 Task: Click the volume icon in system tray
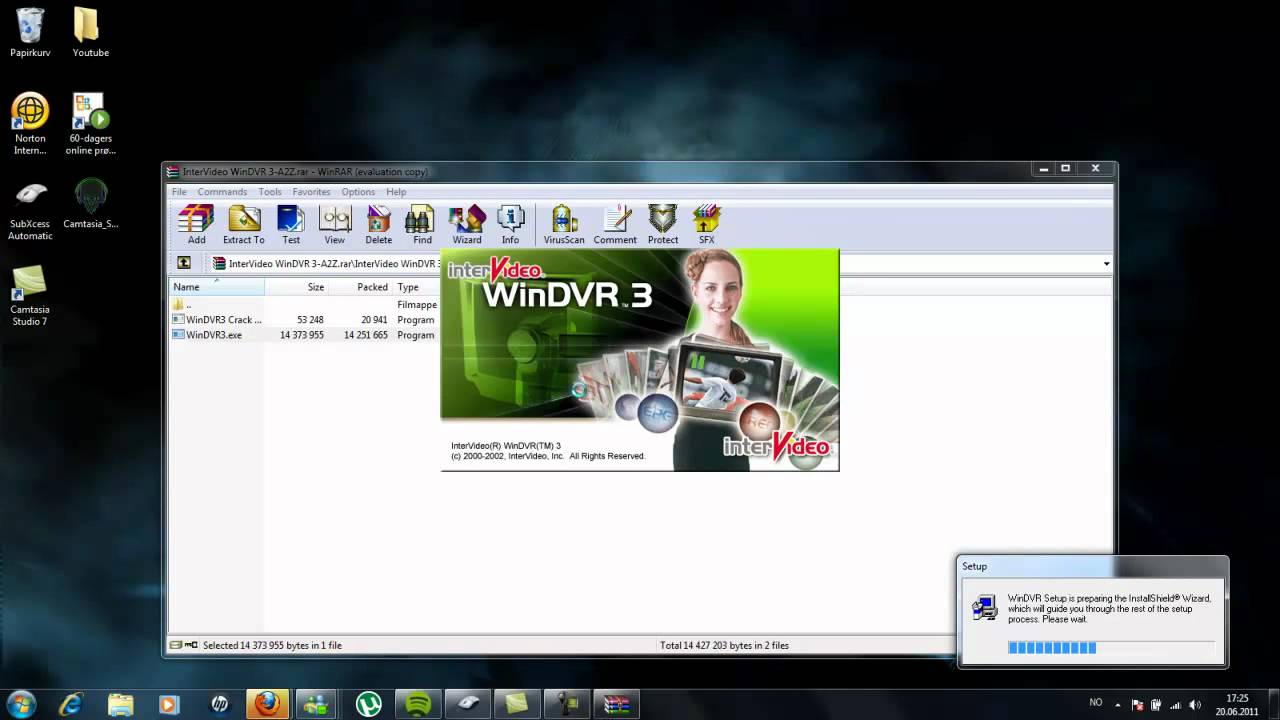(1195, 705)
